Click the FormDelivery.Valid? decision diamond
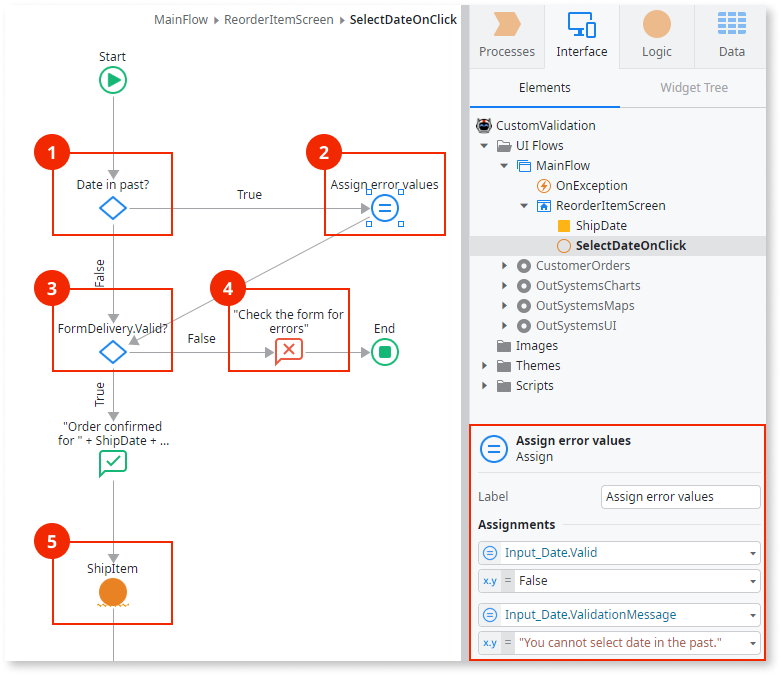Screen dimensions: 781x676 click(x=113, y=353)
